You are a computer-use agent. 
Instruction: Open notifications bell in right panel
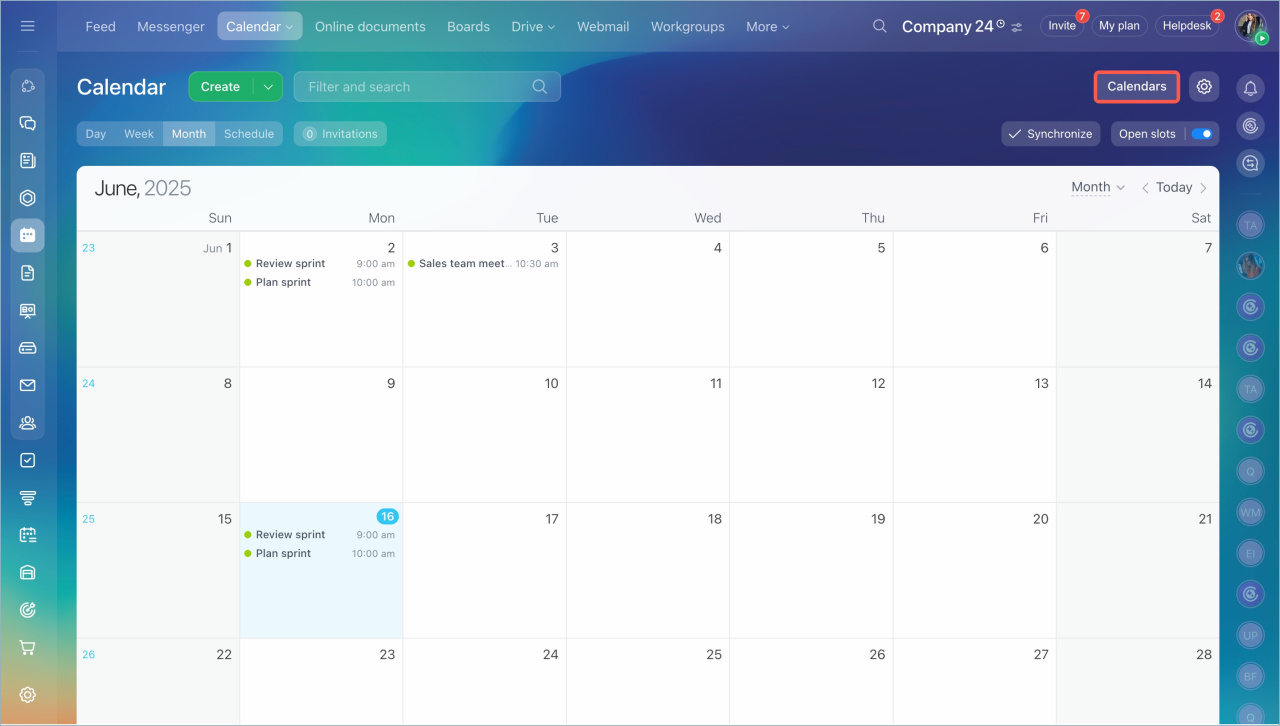point(1250,89)
